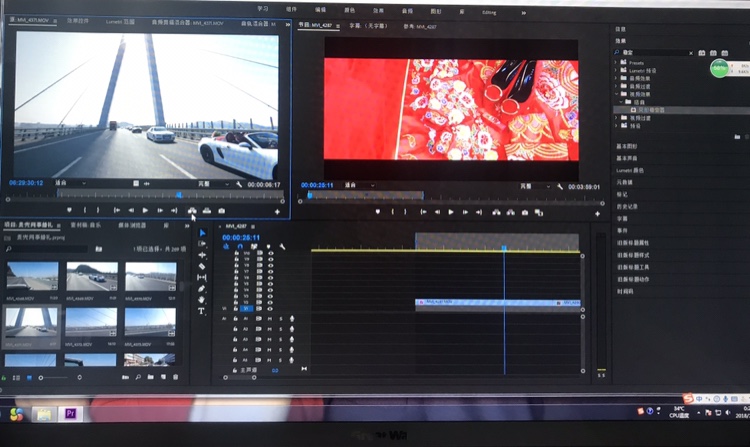750x447 pixels.
Task: Play sequence in Program monitor
Action: point(451,212)
